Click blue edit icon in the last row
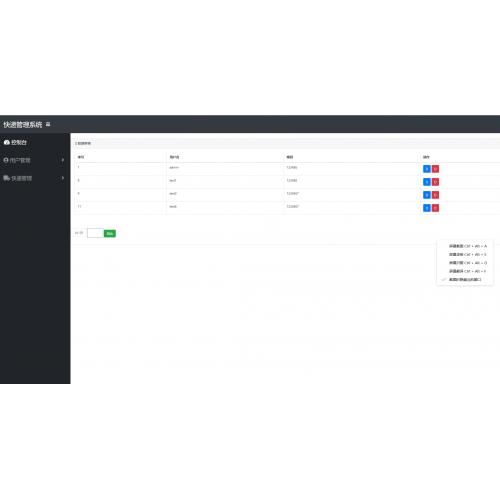The width and height of the screenshot is (500, 500). pos(427,208)
